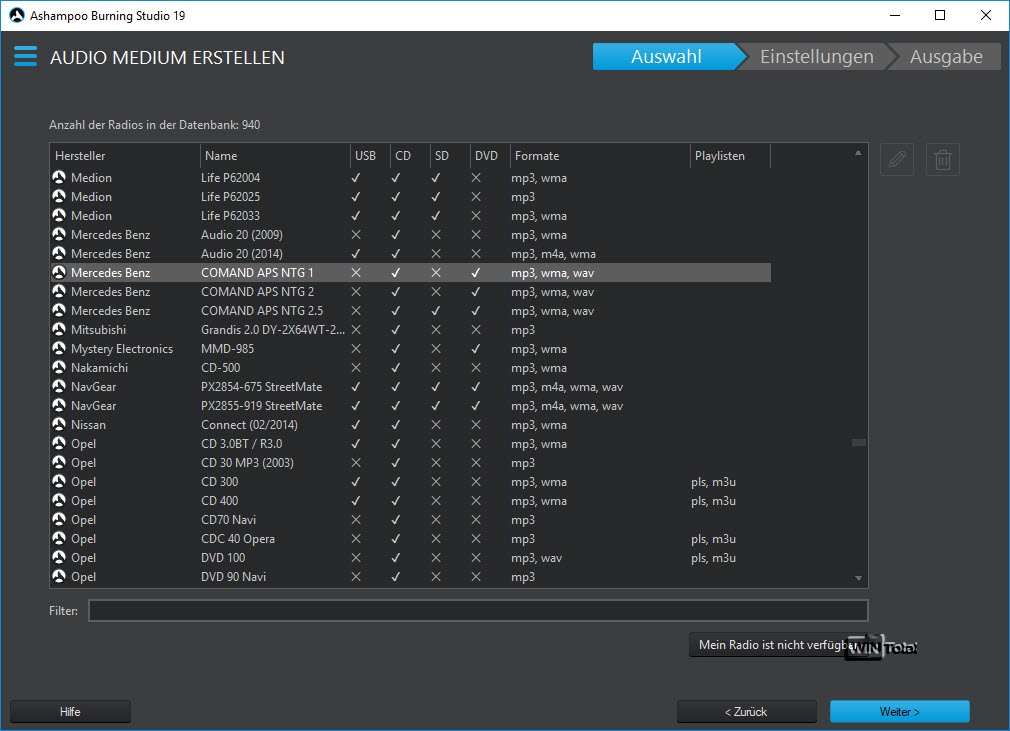
Task: Select the Connect (02/2014) name cell
Action: (249, 424)
